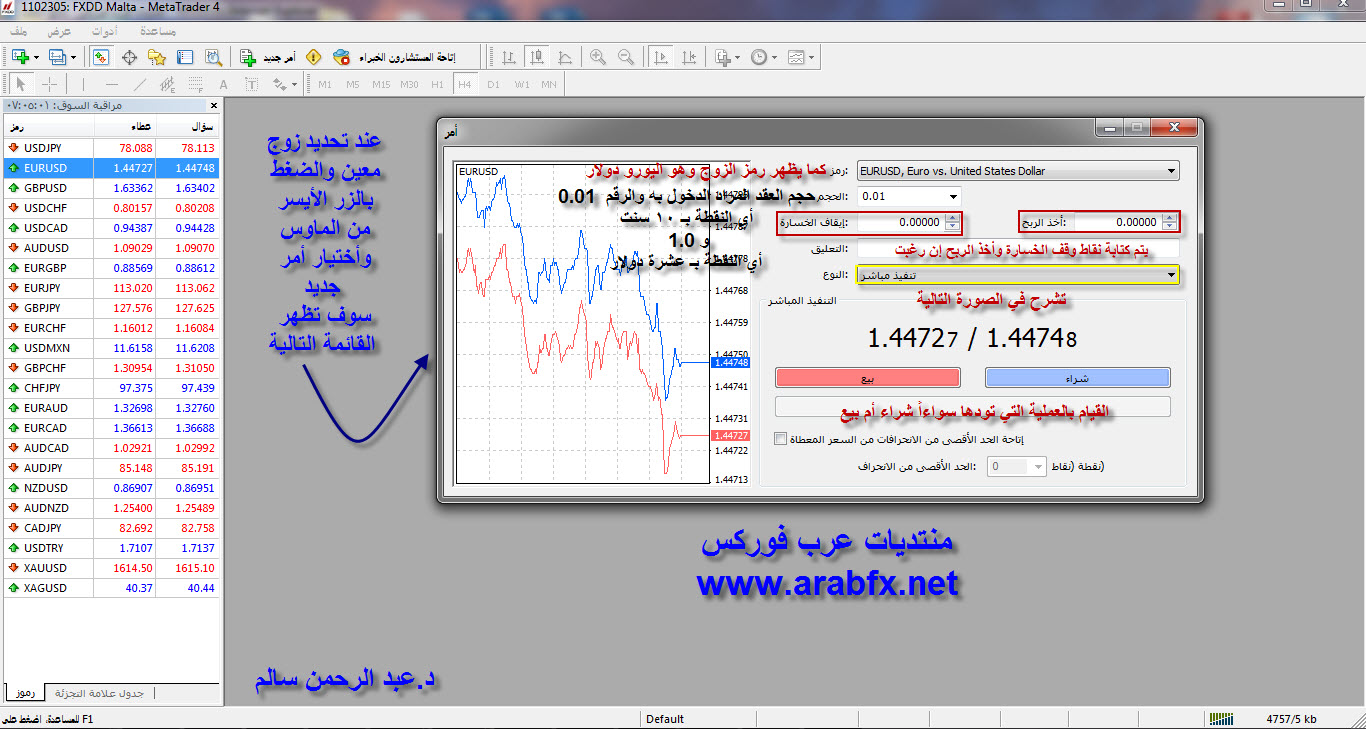Viewport: 1366px width, 729px height.
Task: Open the مساعدة (Help) menu
Action: tap(159, 31)
